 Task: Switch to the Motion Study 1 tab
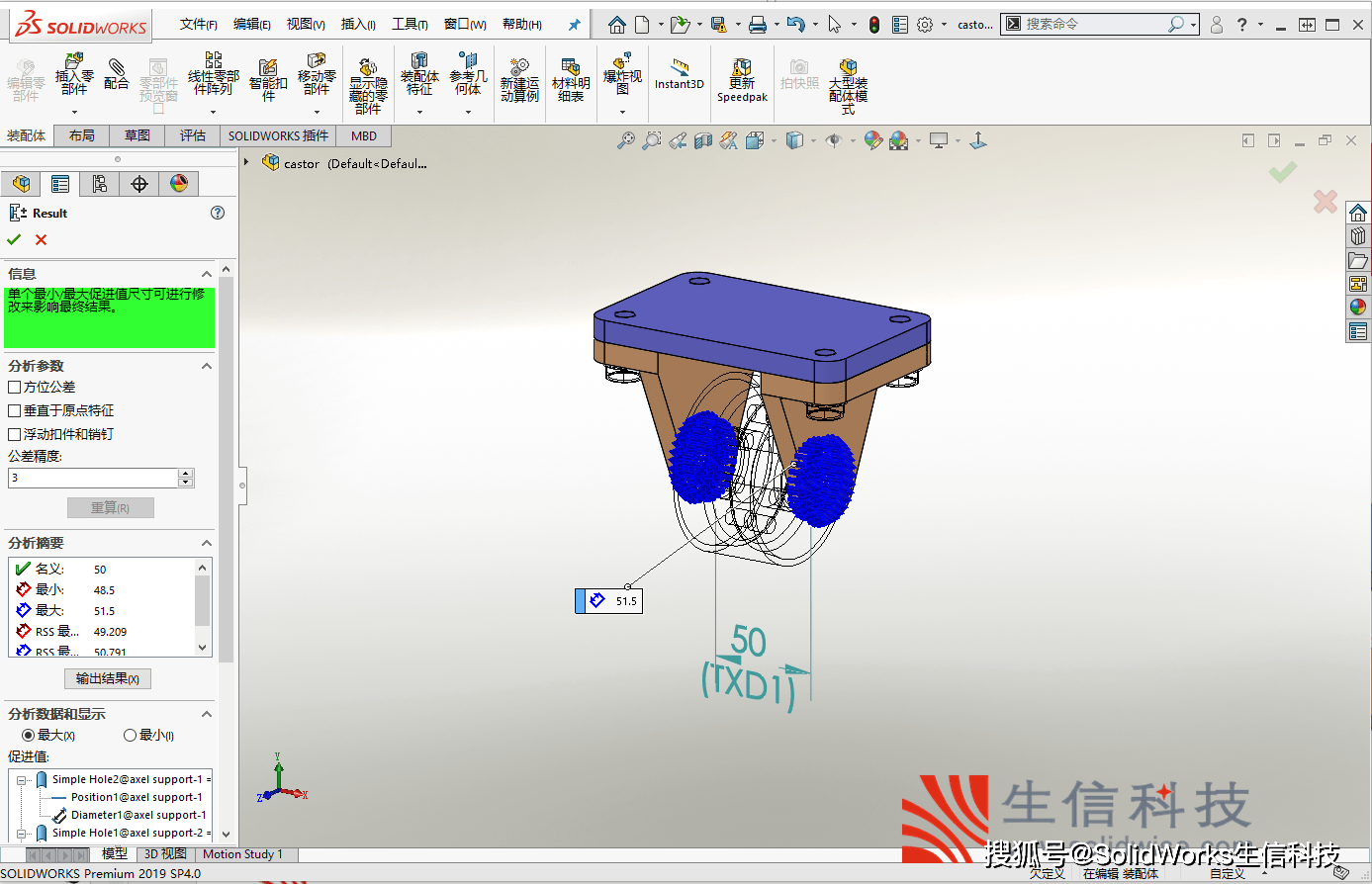click(x=242, y=854)
